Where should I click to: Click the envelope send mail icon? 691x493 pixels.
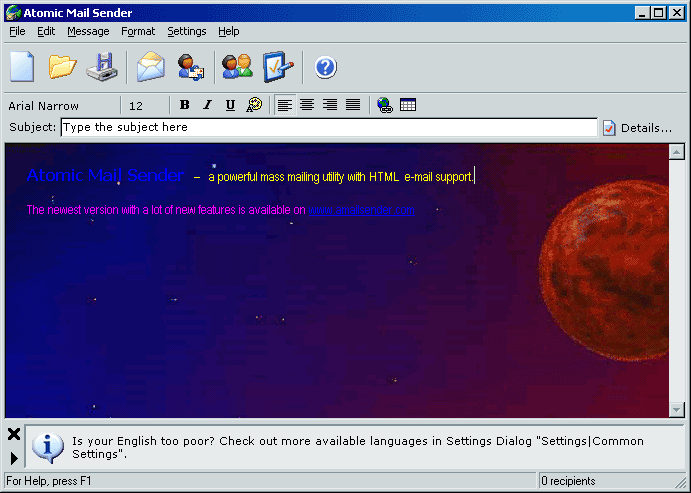151,67
